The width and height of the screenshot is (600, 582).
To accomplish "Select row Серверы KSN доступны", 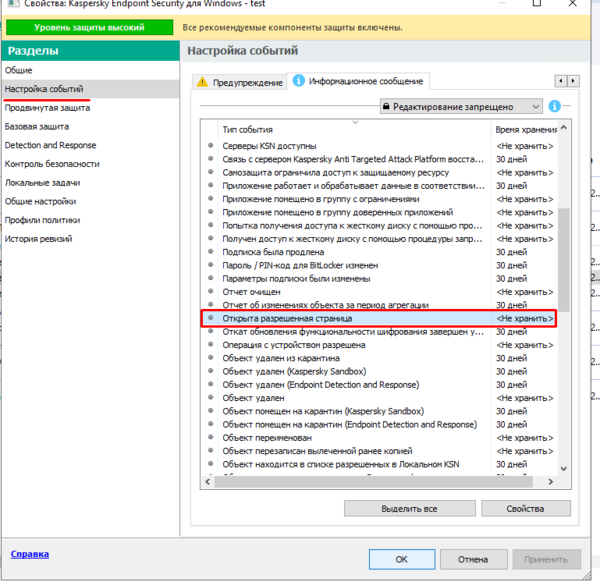I will pyautogui.click(x=379, y=146).
